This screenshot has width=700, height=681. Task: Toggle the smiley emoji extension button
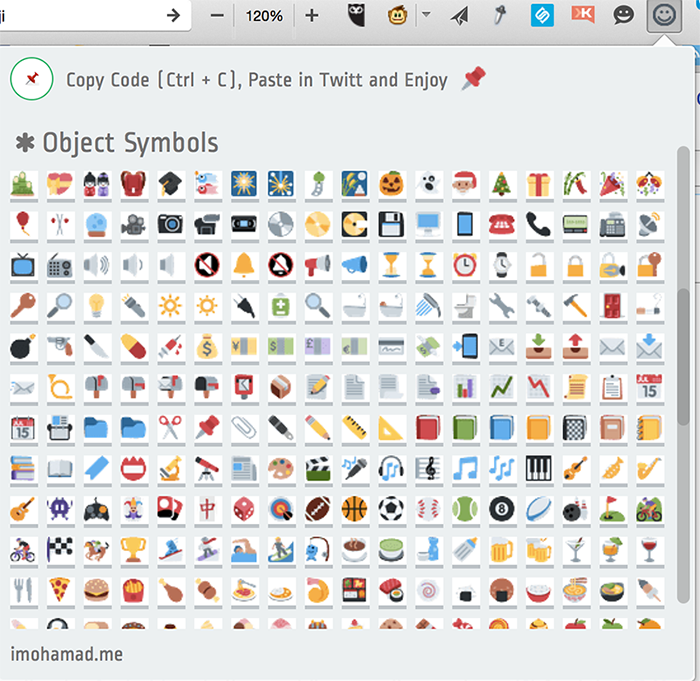point(663,15)
